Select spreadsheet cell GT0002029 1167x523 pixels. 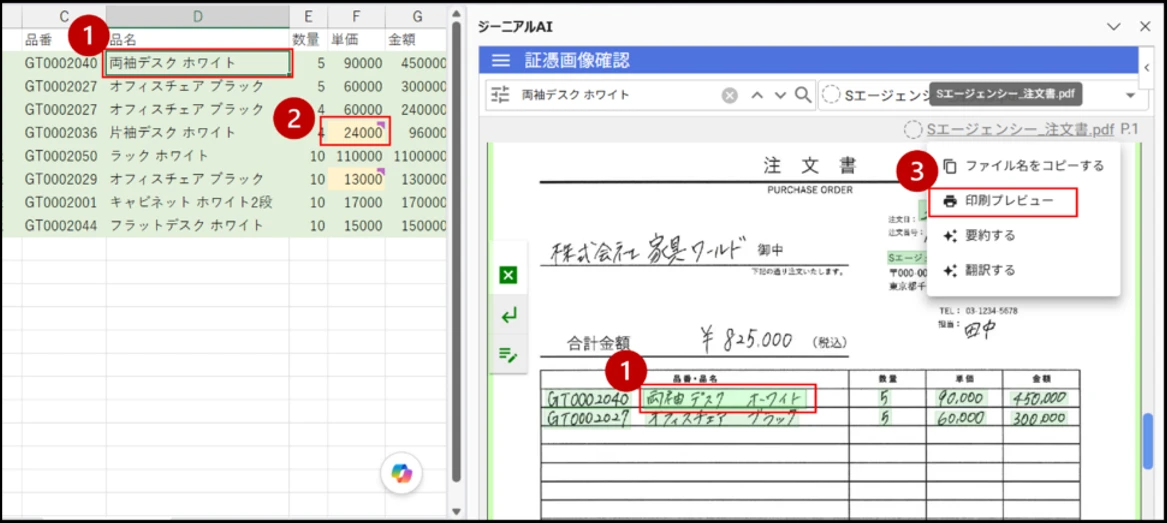63,179
